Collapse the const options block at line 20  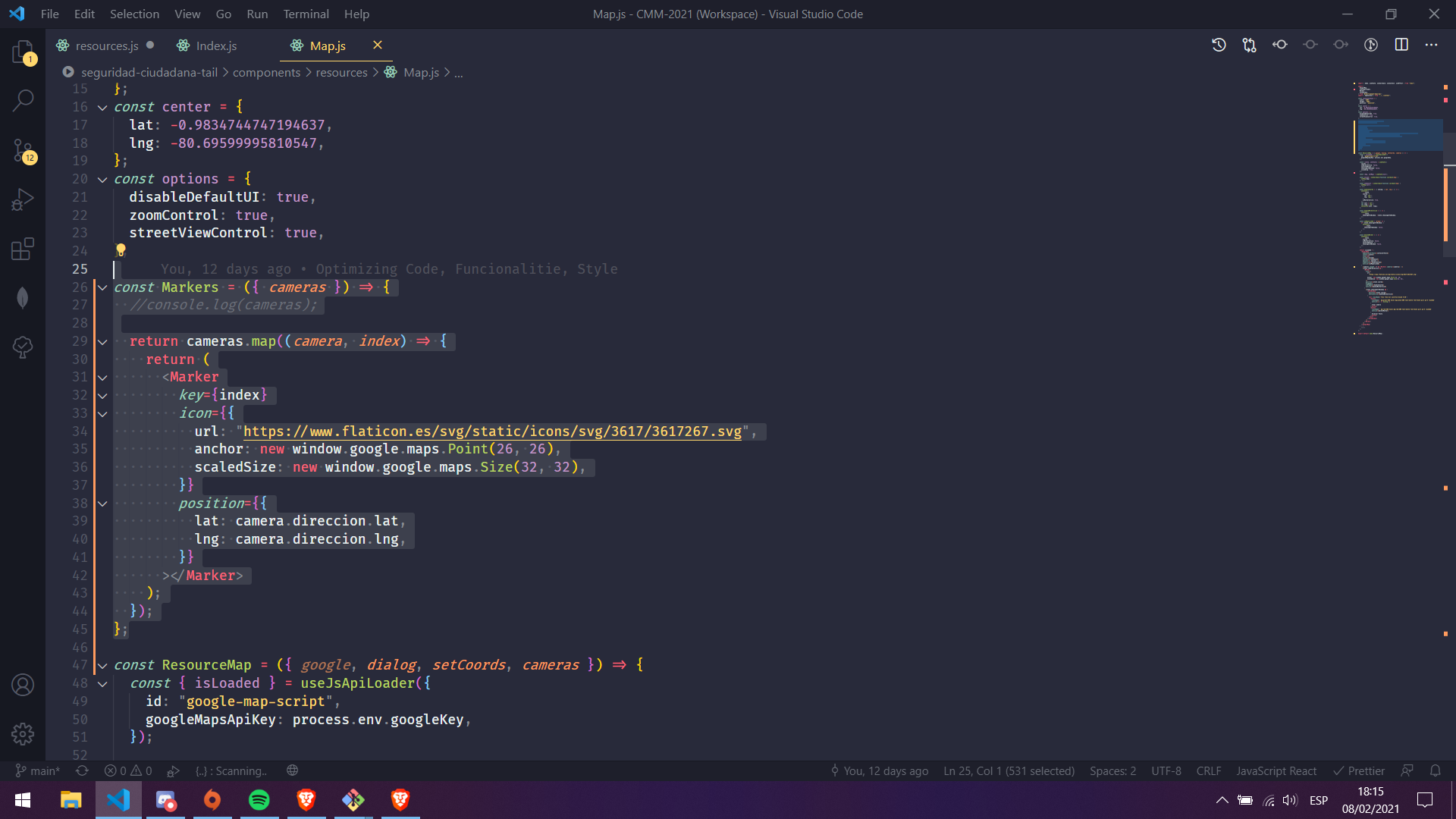(x=102, y=179)
